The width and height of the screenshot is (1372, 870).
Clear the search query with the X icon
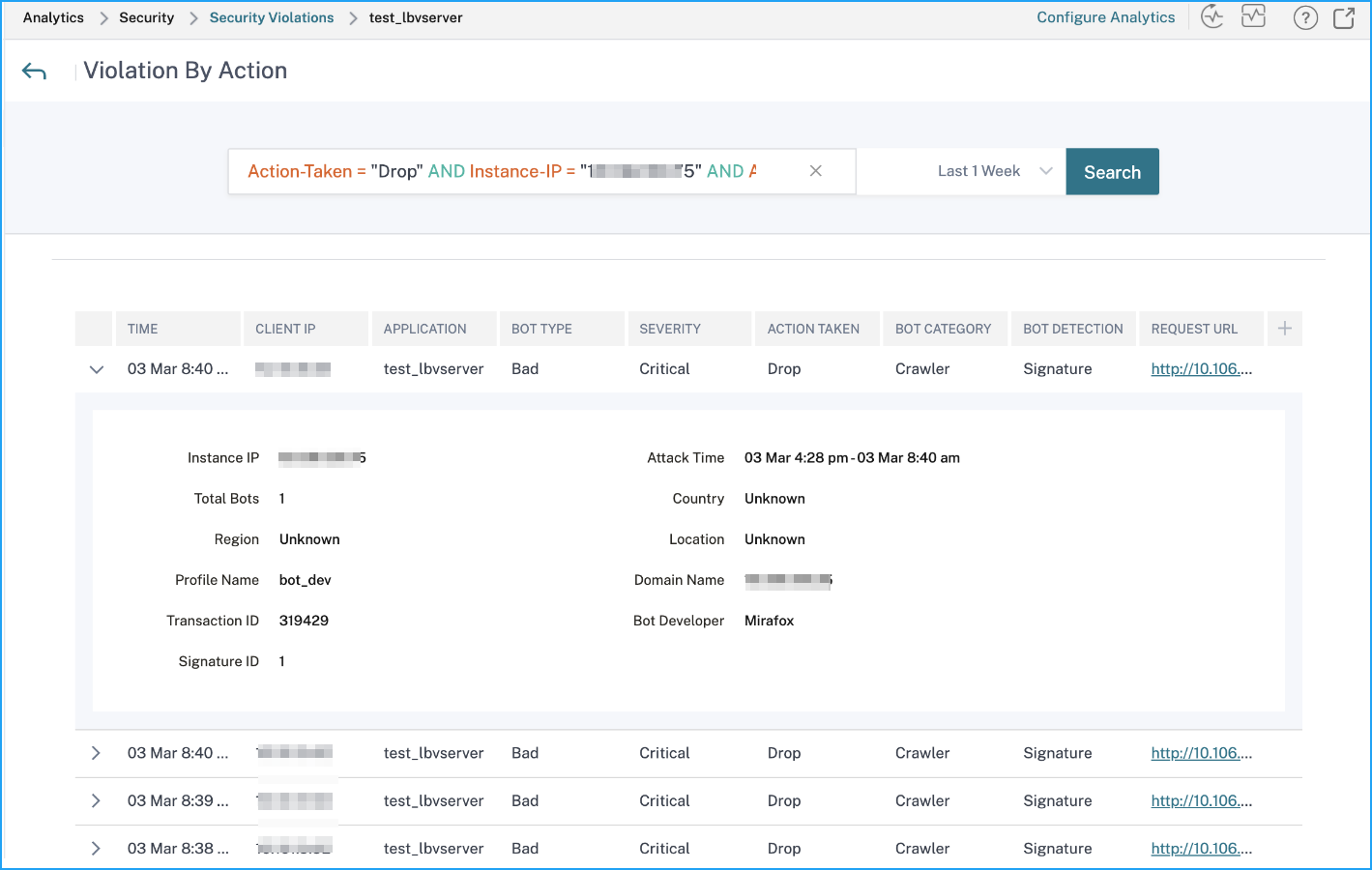(816, 171)
